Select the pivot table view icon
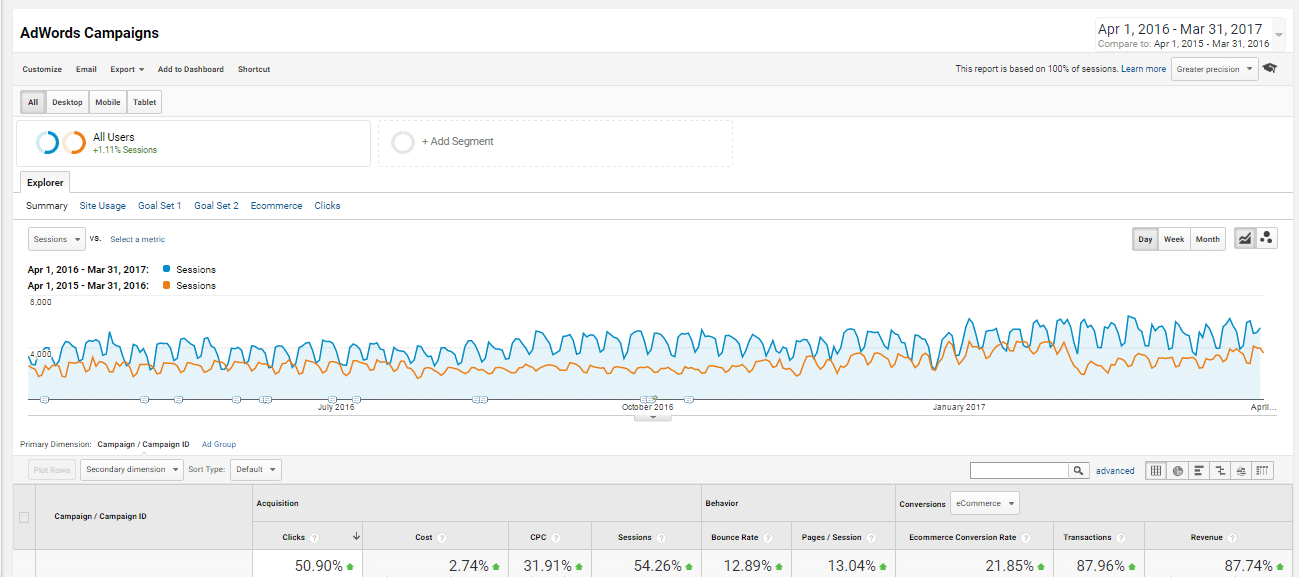 click(x=1263, y=470)
